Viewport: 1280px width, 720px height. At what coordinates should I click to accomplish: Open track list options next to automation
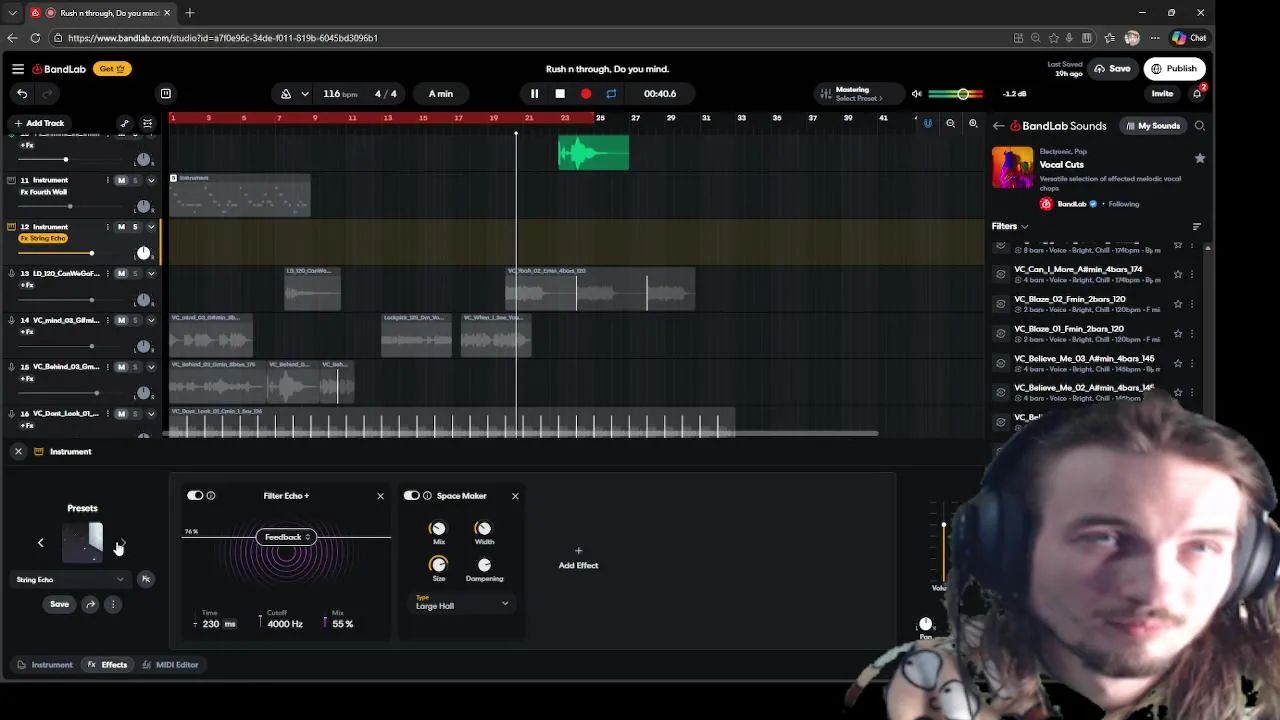tap(147, 123)
